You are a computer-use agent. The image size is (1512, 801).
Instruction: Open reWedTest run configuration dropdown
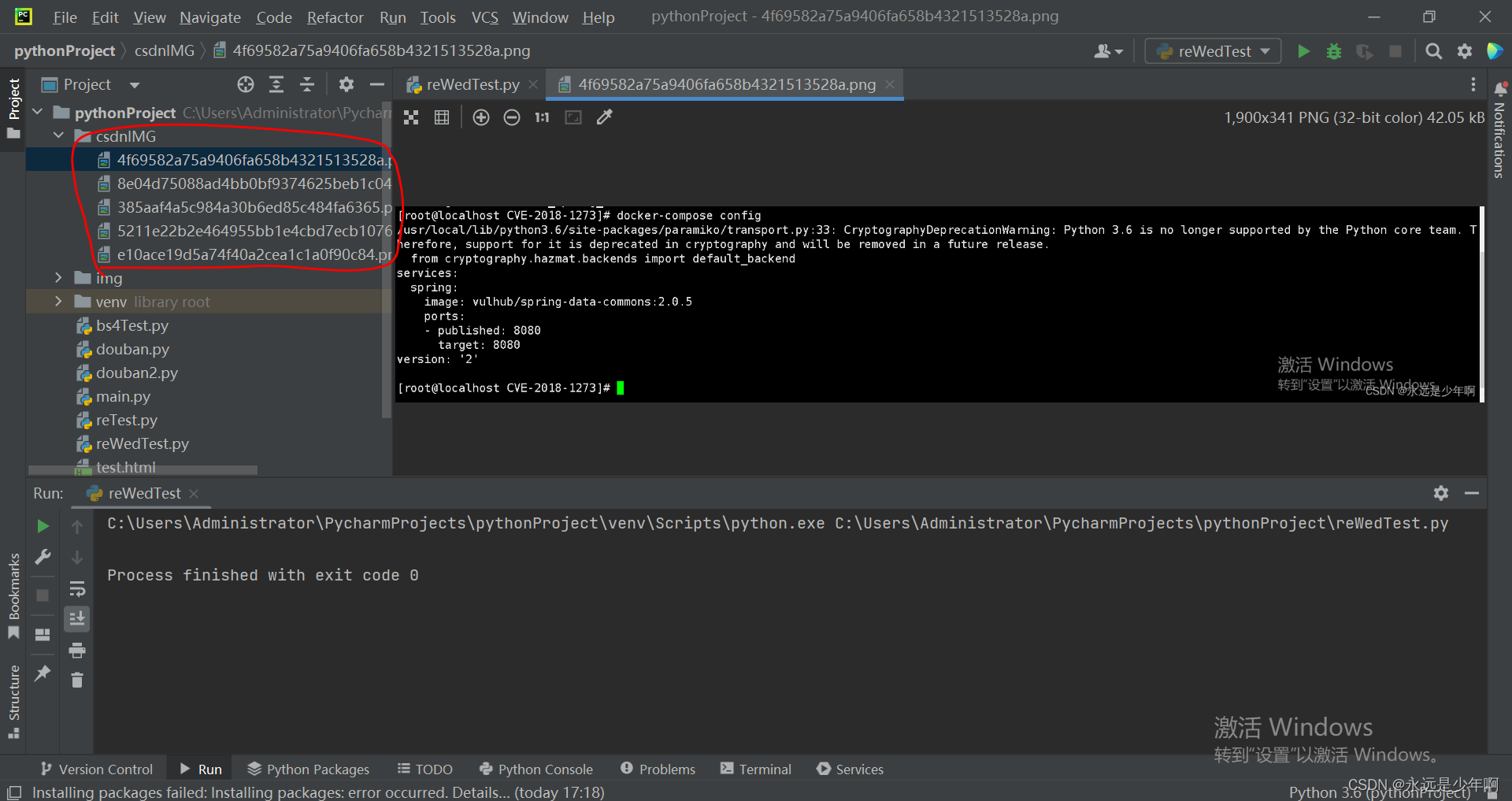pyautogui.click(x=1213, y=51)
